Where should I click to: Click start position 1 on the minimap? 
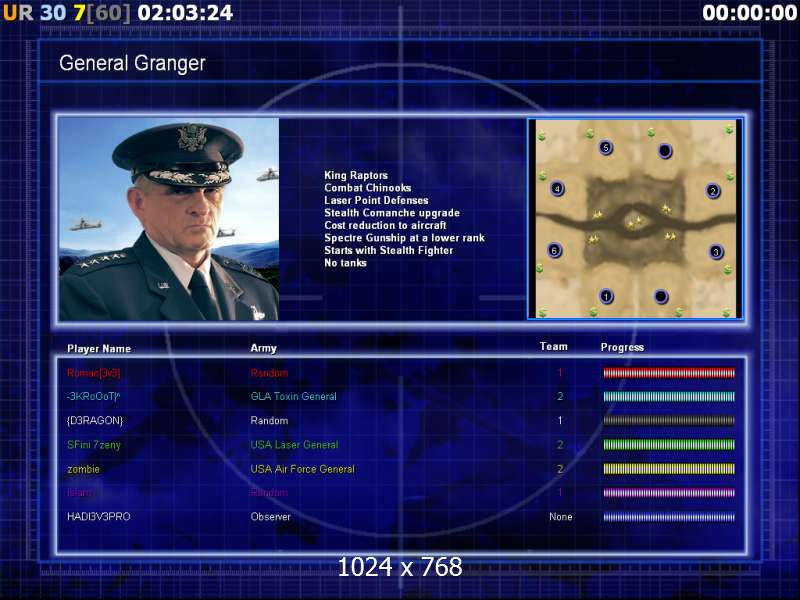(606, 296)
